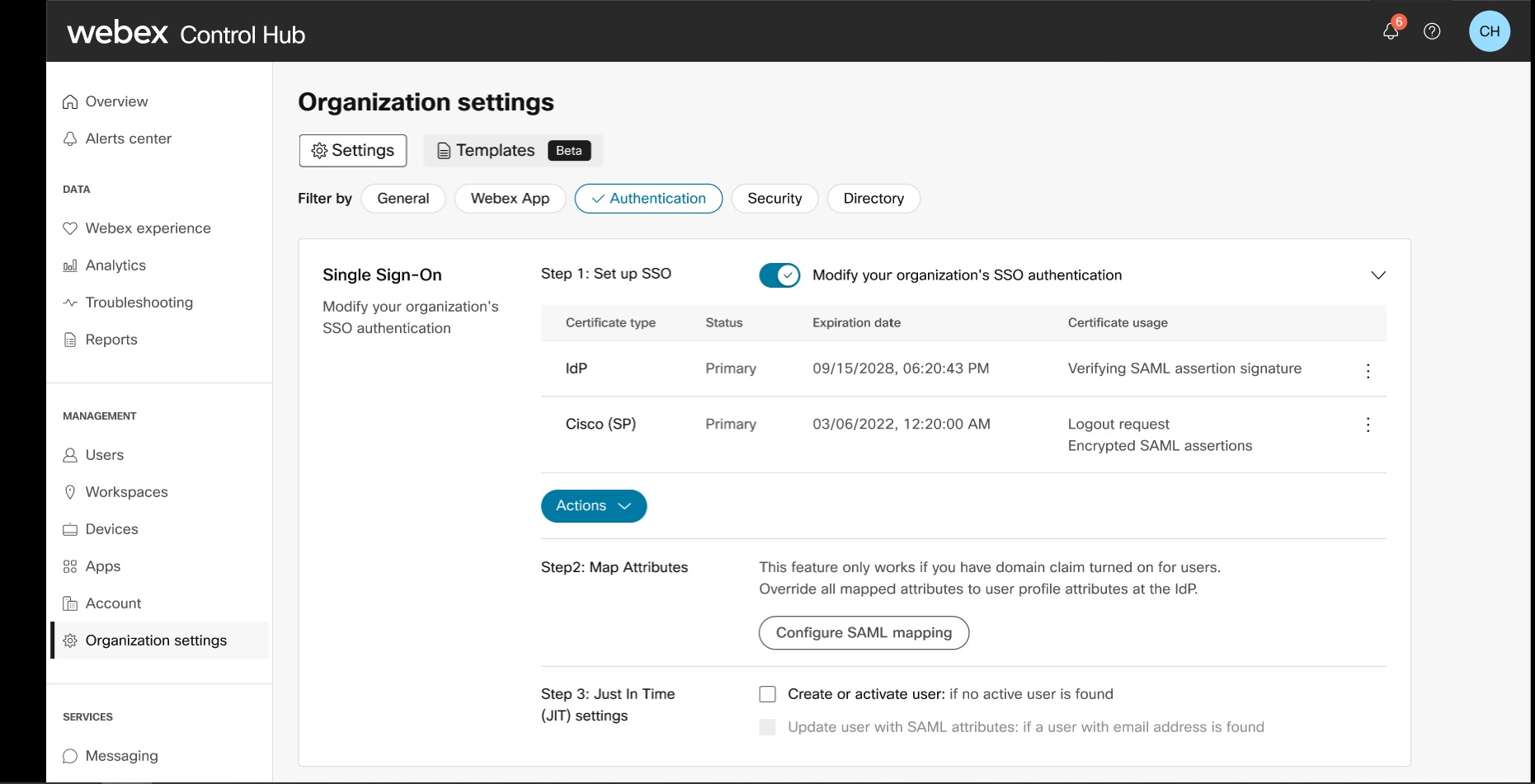Click the IdP certificate type cell
Image resolution: width=1535 pixels, height=784 pixels.
pyautogui.click(x=577, y=369)
